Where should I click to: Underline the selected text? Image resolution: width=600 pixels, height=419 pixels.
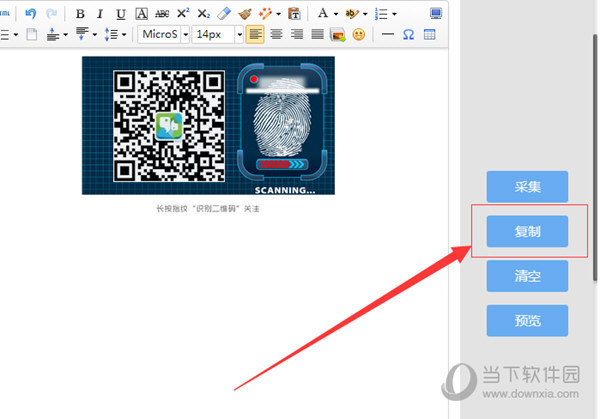[121, 14]
